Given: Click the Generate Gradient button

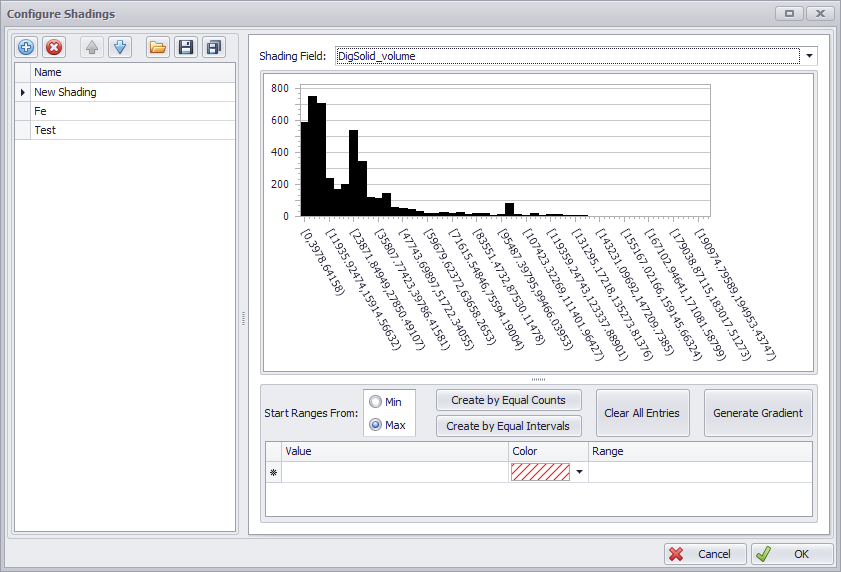Looking at the screenshot, I should click(x=758, y=413).
